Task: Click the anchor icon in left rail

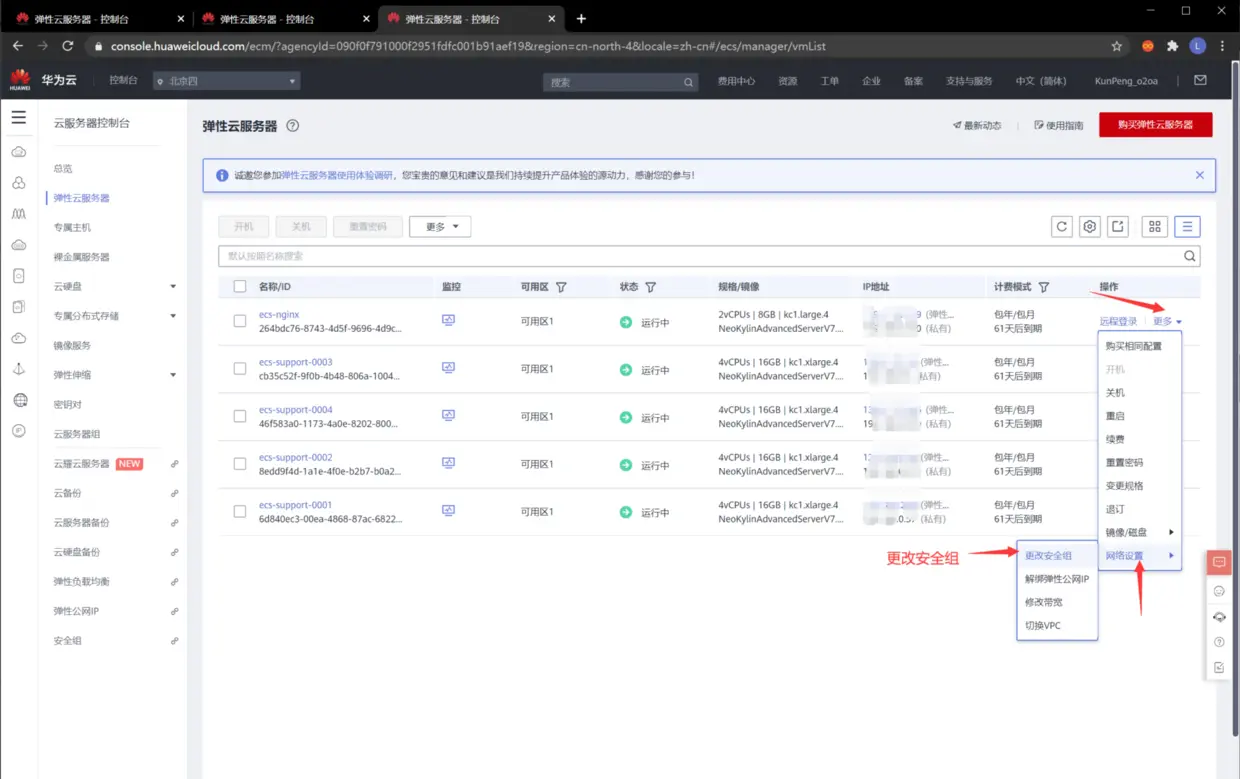Action: (x=19, y=369)
